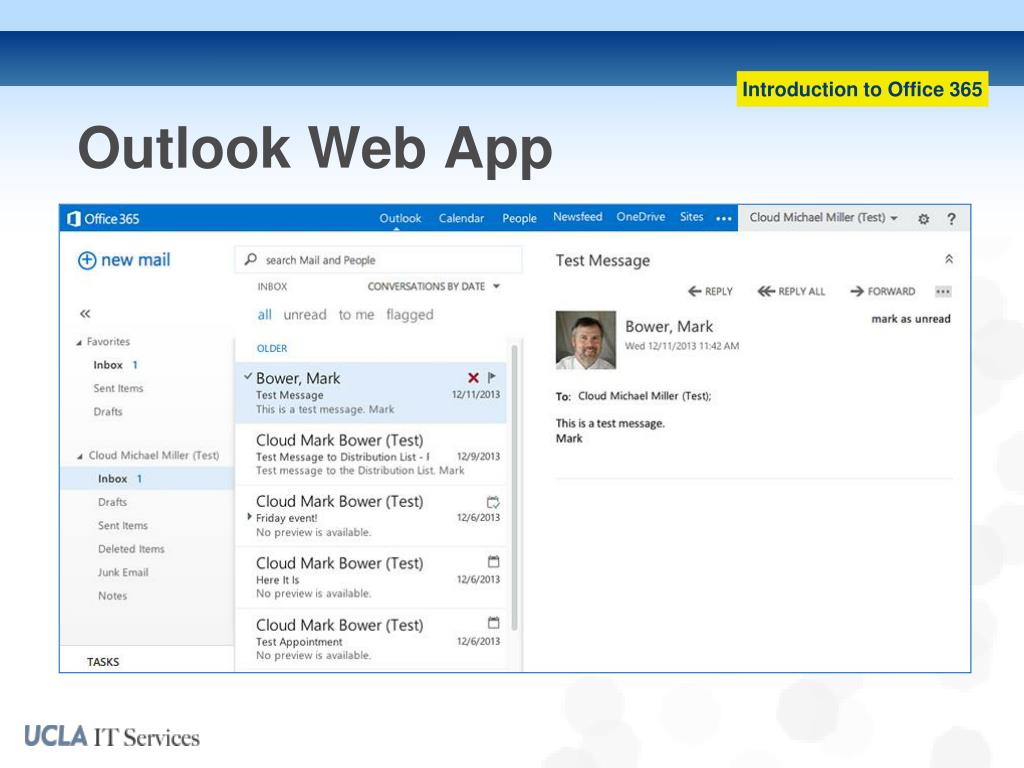Image resolution: width=1024 pixels, height=768 pixels.
Task: Open the Junk Email folder
Action: point(123,573)
